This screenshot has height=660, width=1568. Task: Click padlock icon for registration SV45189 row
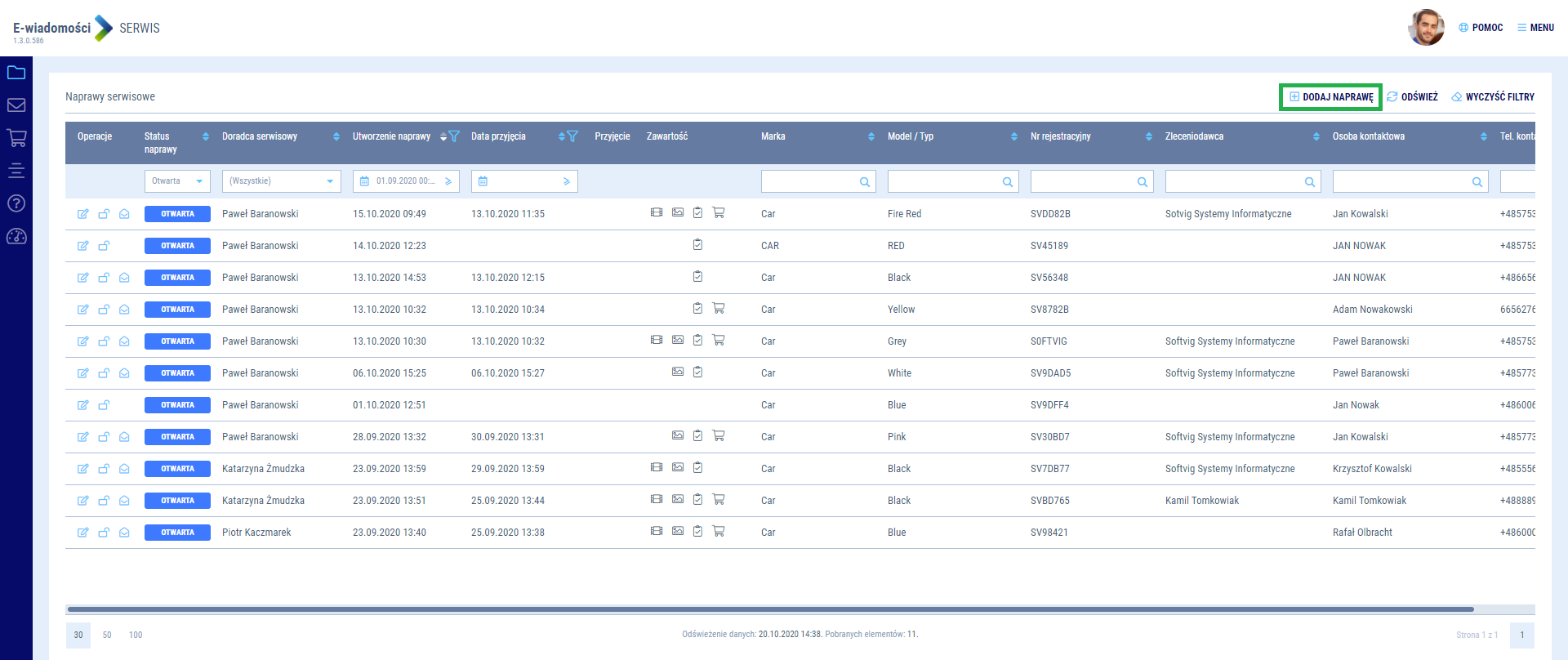pos(104,246)
